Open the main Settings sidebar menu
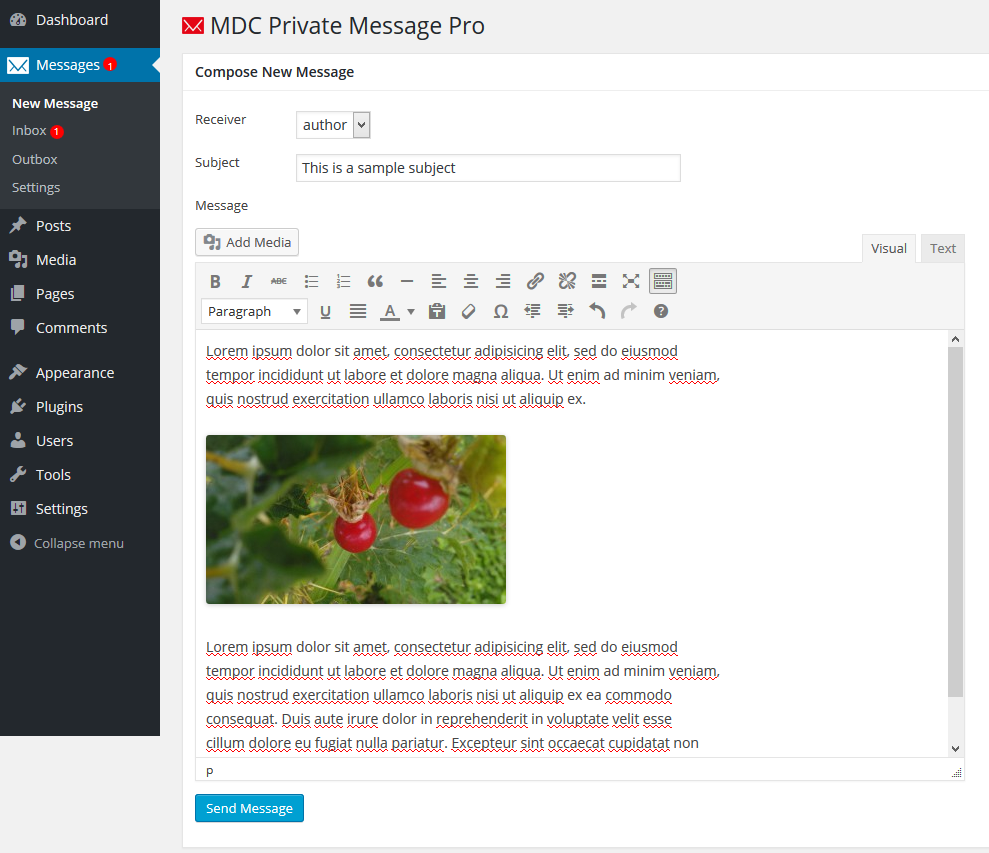This screenshot has height=853, width=989. (x=79, y=509)
